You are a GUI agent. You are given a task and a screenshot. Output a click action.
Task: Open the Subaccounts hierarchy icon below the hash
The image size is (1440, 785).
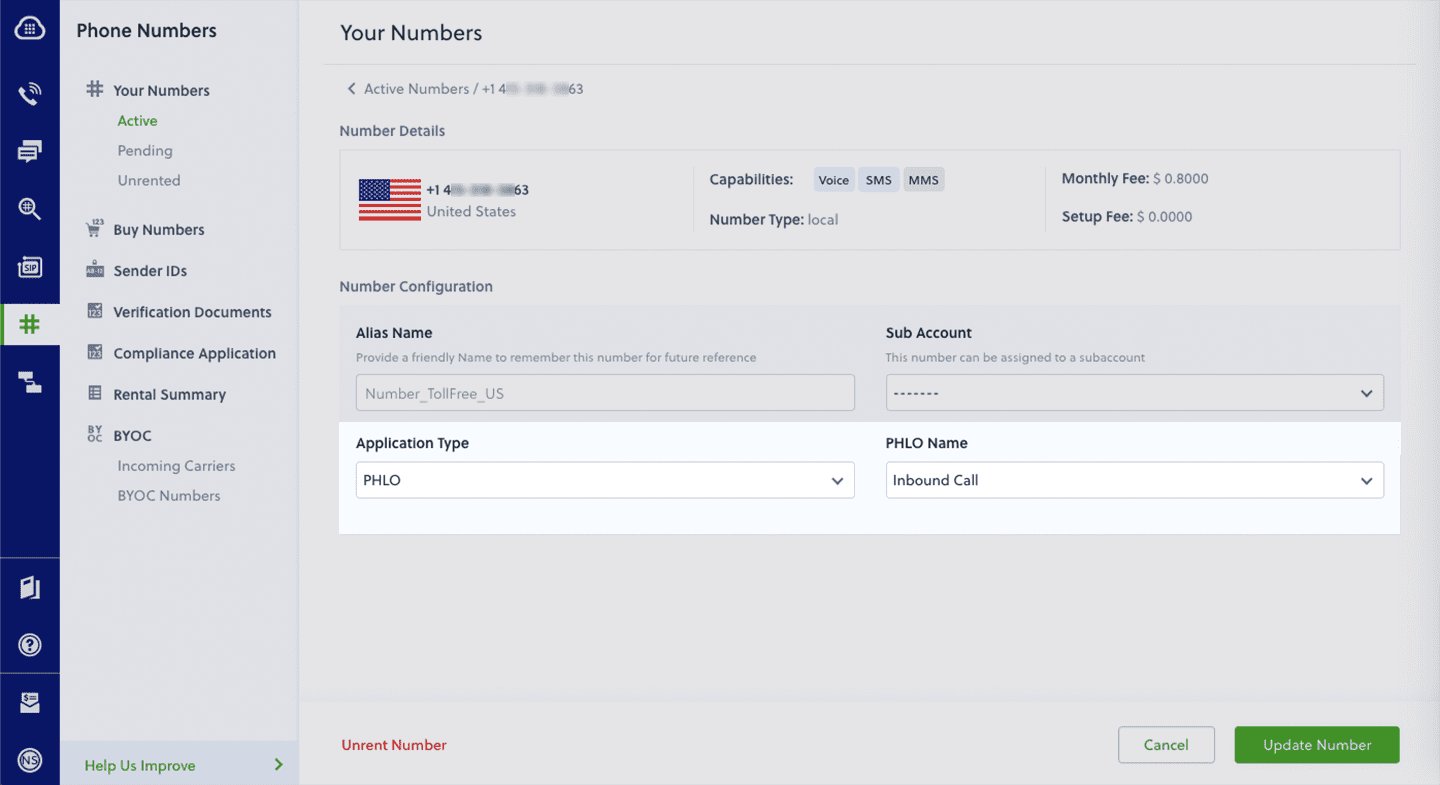[x=29, y=382]
